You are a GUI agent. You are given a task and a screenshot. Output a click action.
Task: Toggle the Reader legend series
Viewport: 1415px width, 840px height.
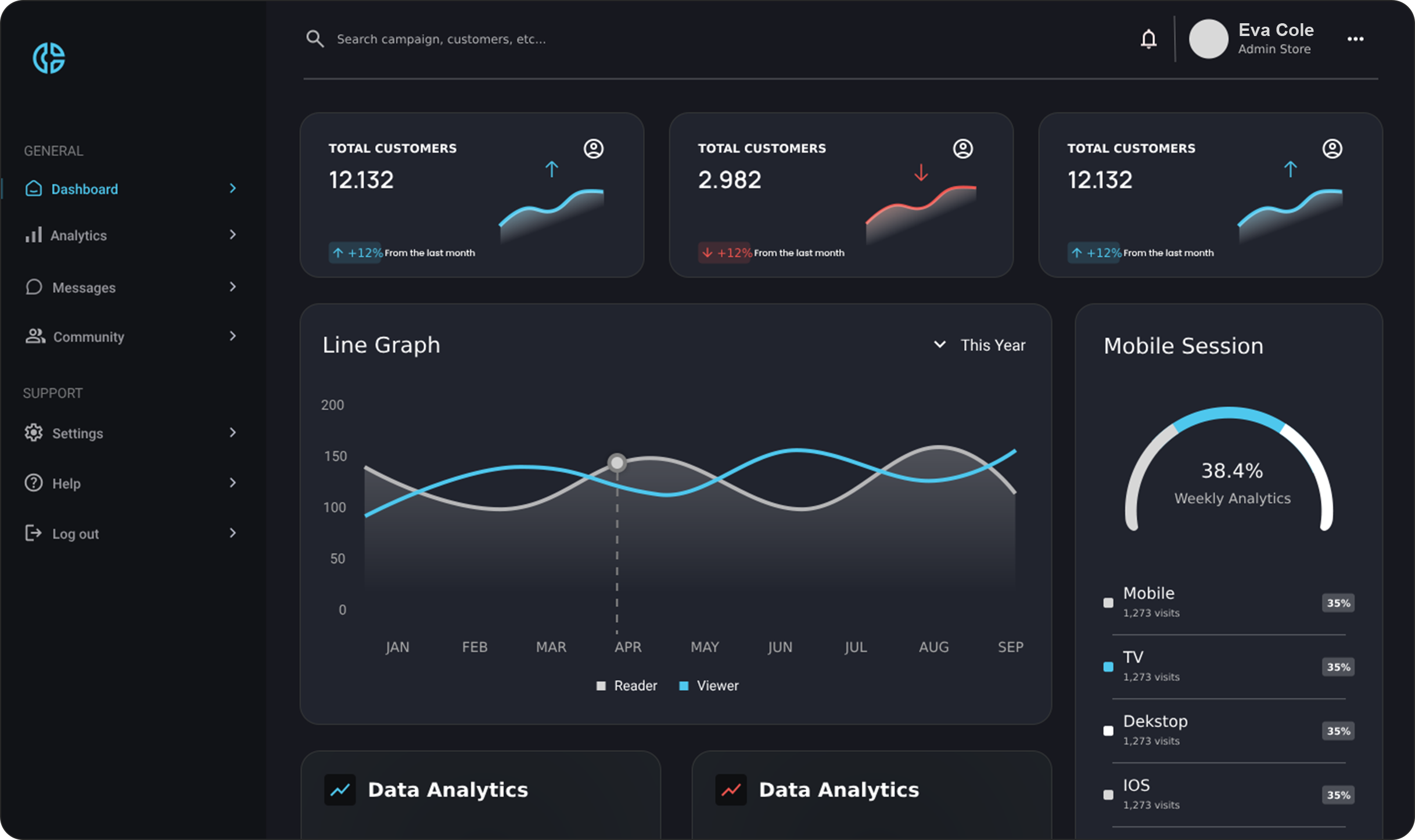[x=627, y=685]
